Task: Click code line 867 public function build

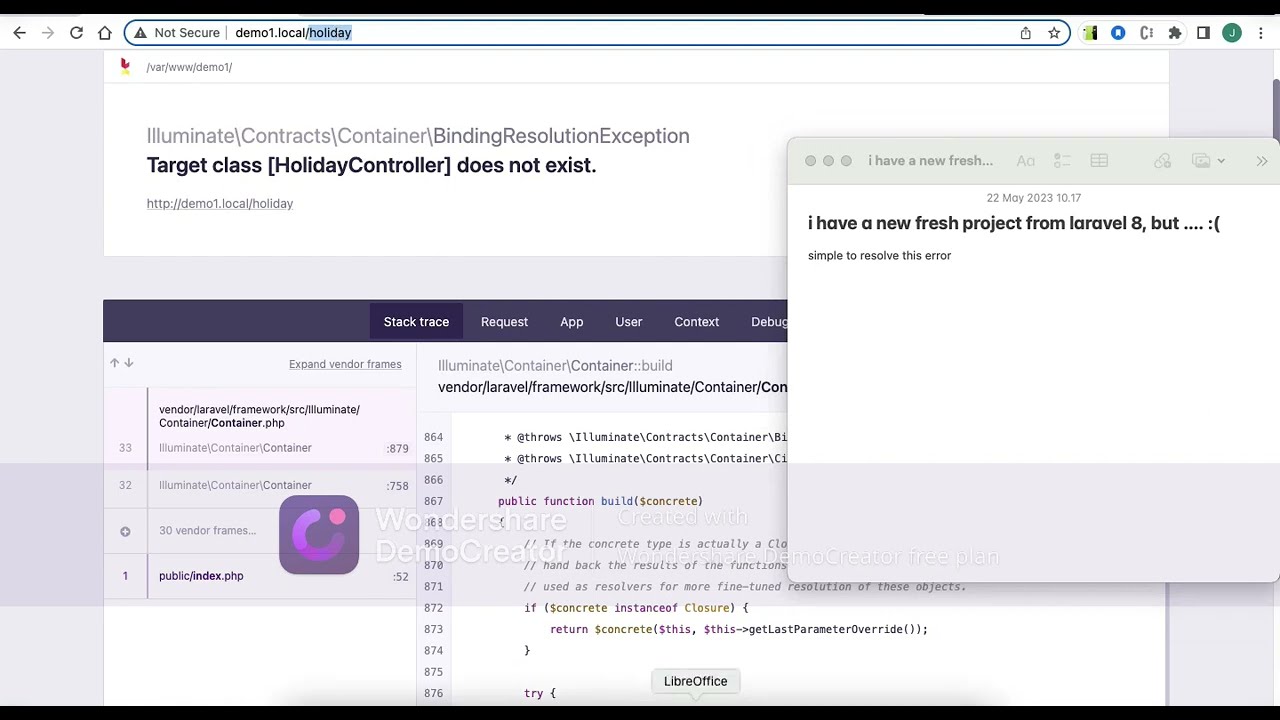Action: click(x=600, y=501)
